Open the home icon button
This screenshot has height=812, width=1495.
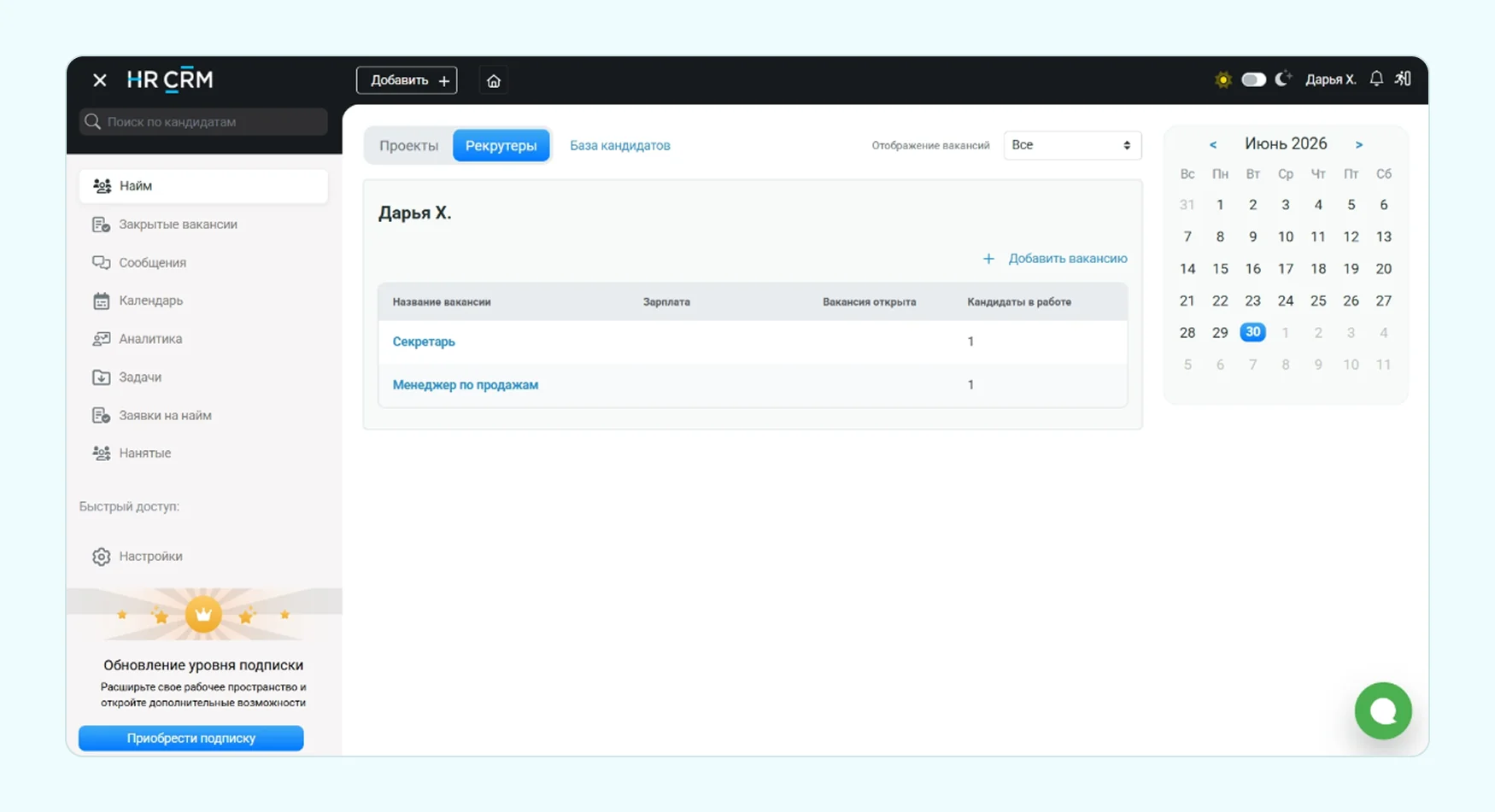494,80
